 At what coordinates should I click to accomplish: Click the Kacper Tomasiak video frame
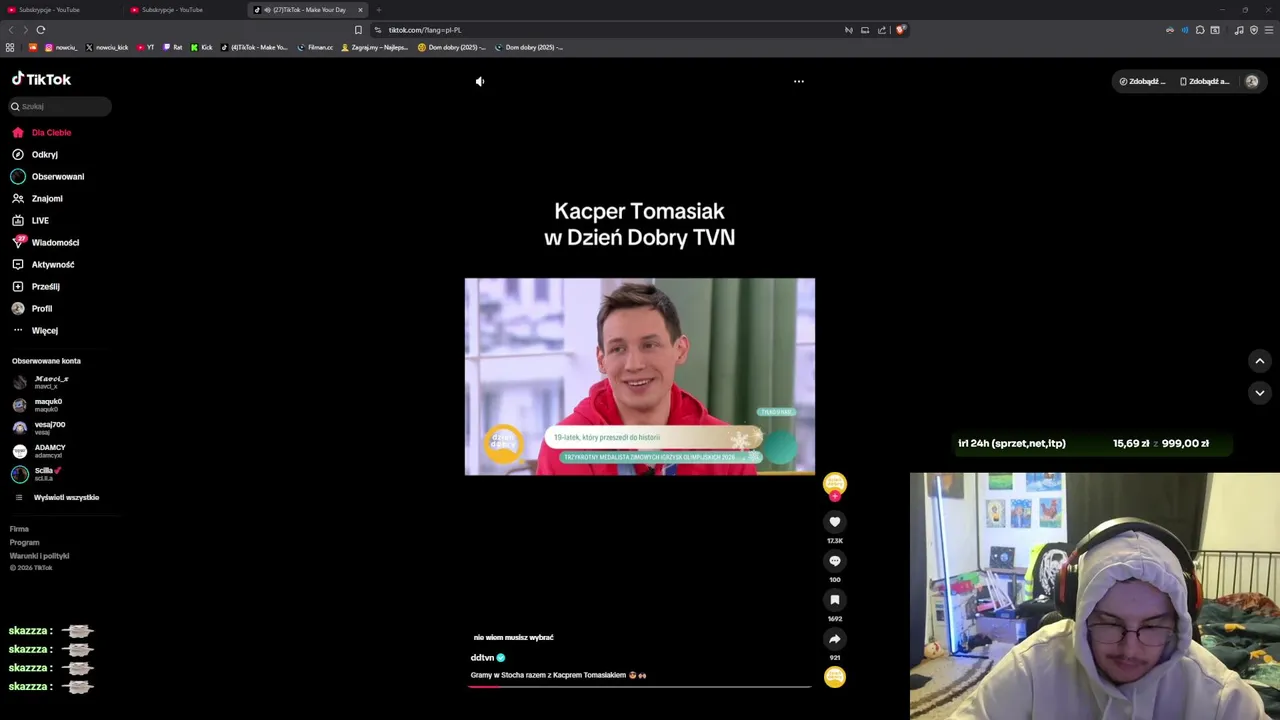[x=640, y=377]
